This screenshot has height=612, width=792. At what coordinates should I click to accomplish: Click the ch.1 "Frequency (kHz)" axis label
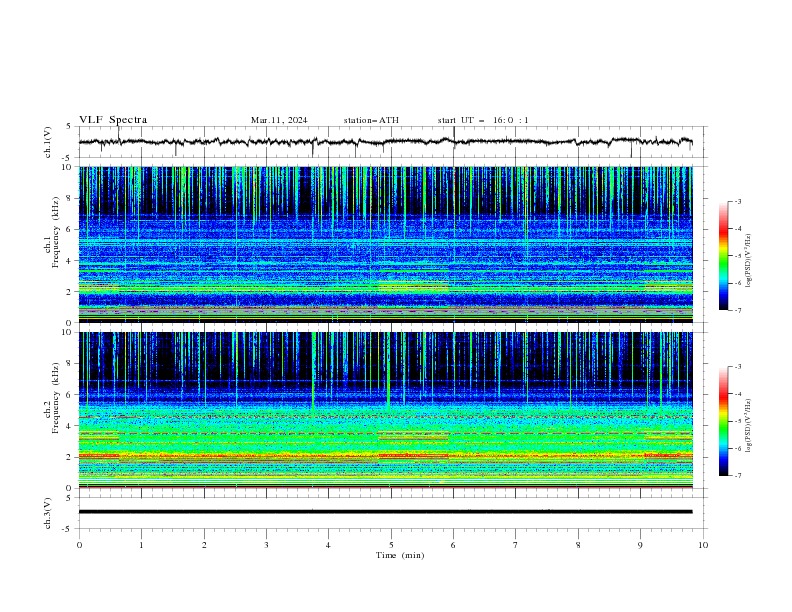[x=55, y=232]
